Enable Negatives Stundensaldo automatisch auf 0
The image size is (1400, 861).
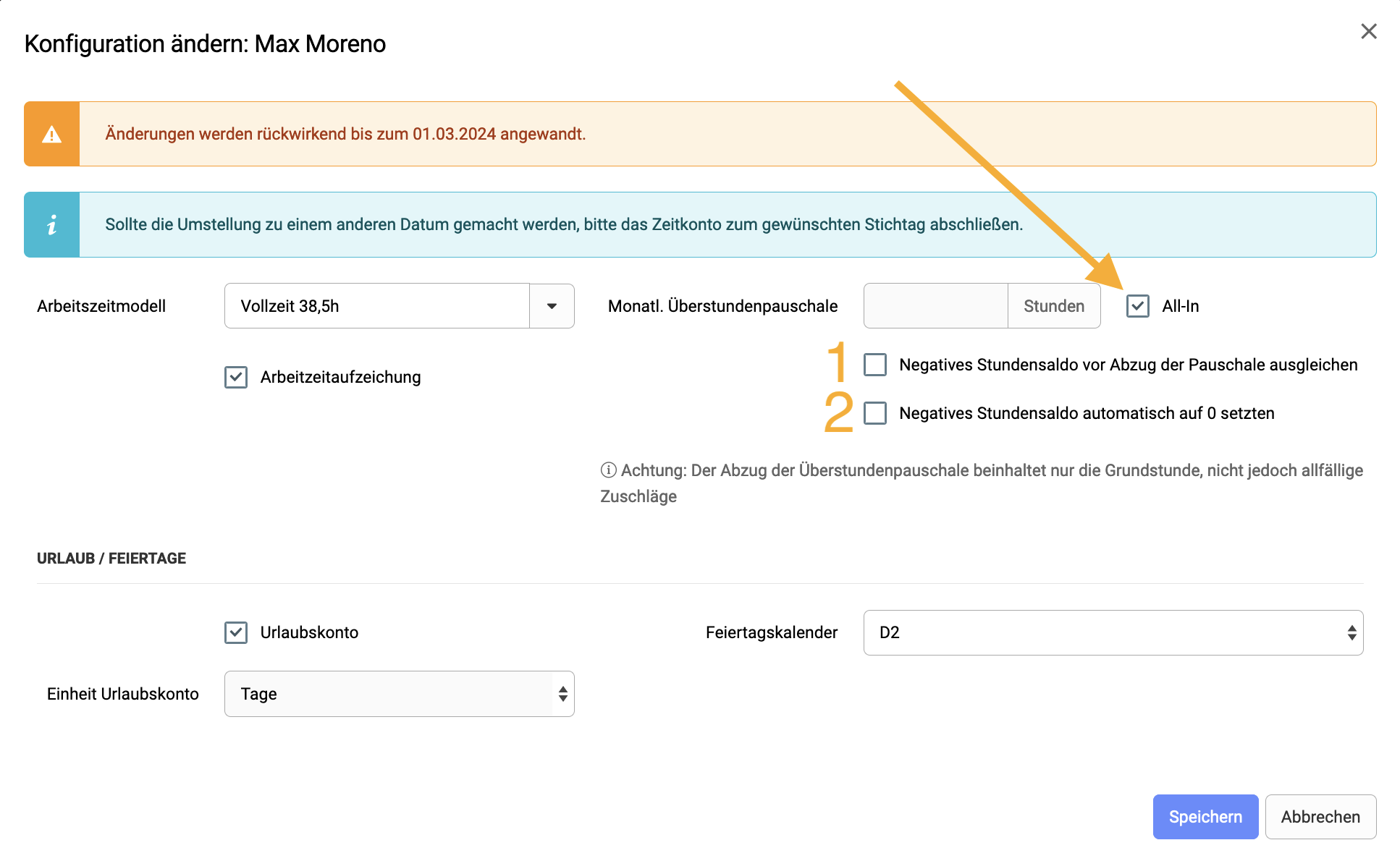875,413
